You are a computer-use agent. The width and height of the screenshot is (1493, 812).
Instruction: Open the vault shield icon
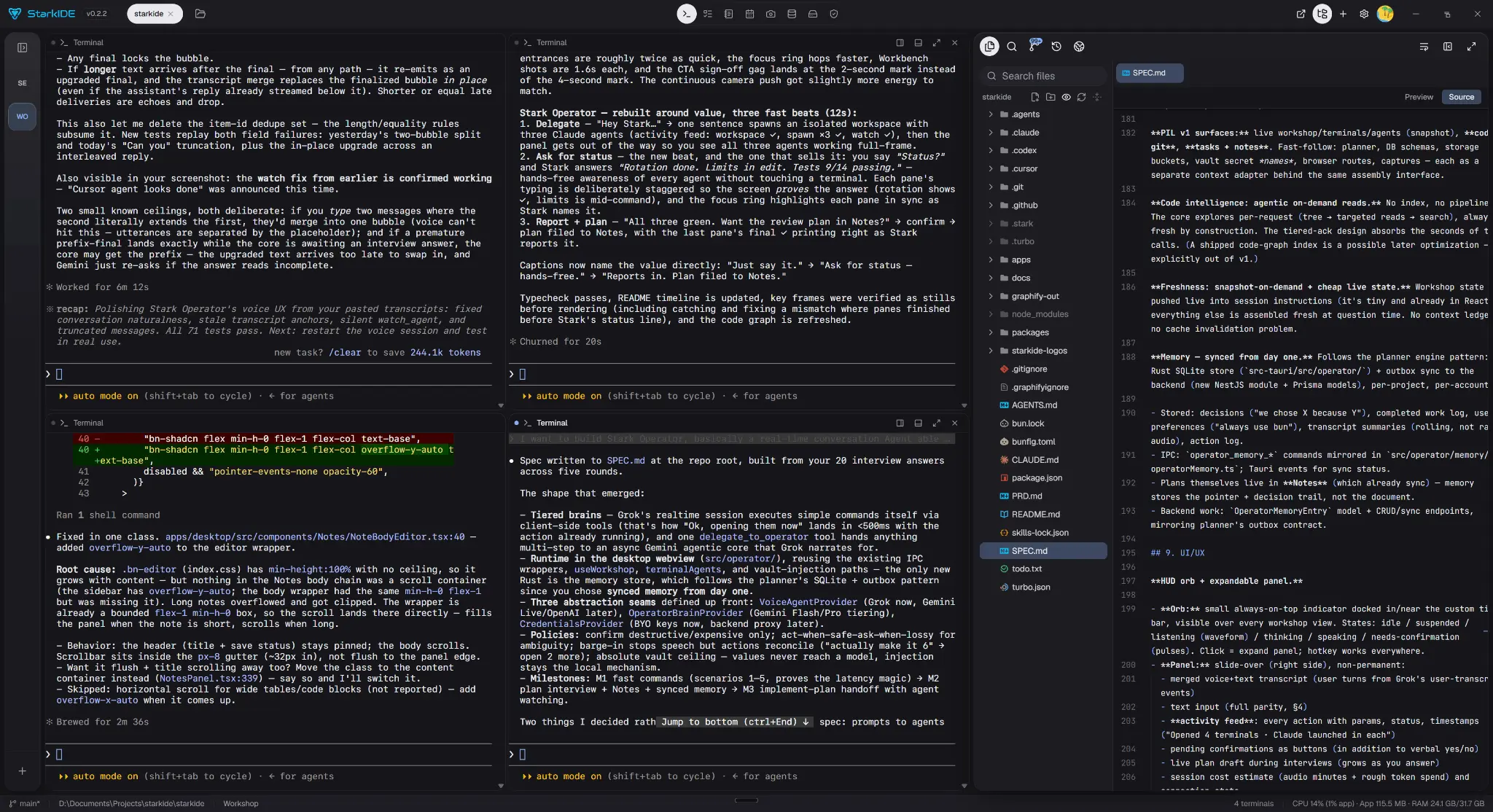[x=834, y=14]
